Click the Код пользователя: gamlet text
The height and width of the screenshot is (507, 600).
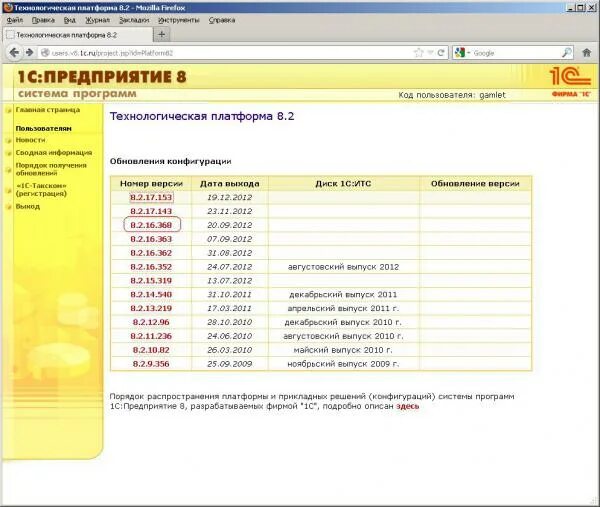[452, 95]
